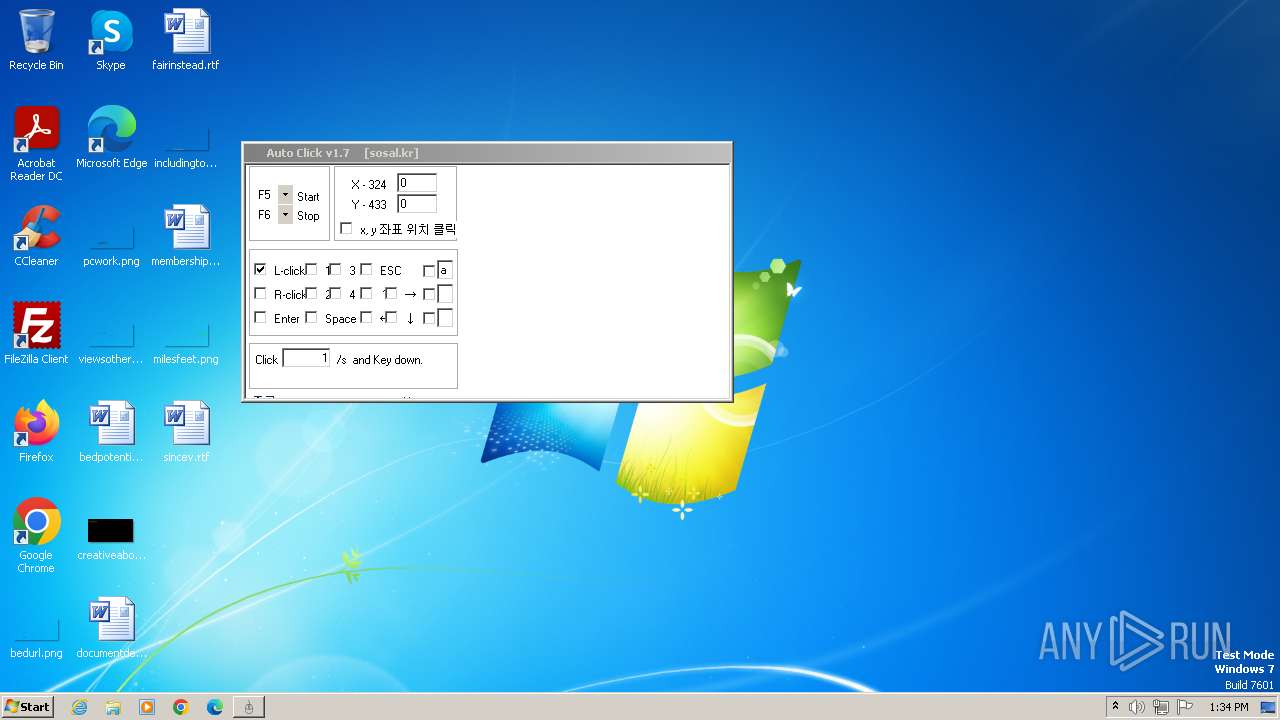Open the network tray icon
Image resolution: width=1280 pixels, height=720 pixels.
coord(1161,707)
